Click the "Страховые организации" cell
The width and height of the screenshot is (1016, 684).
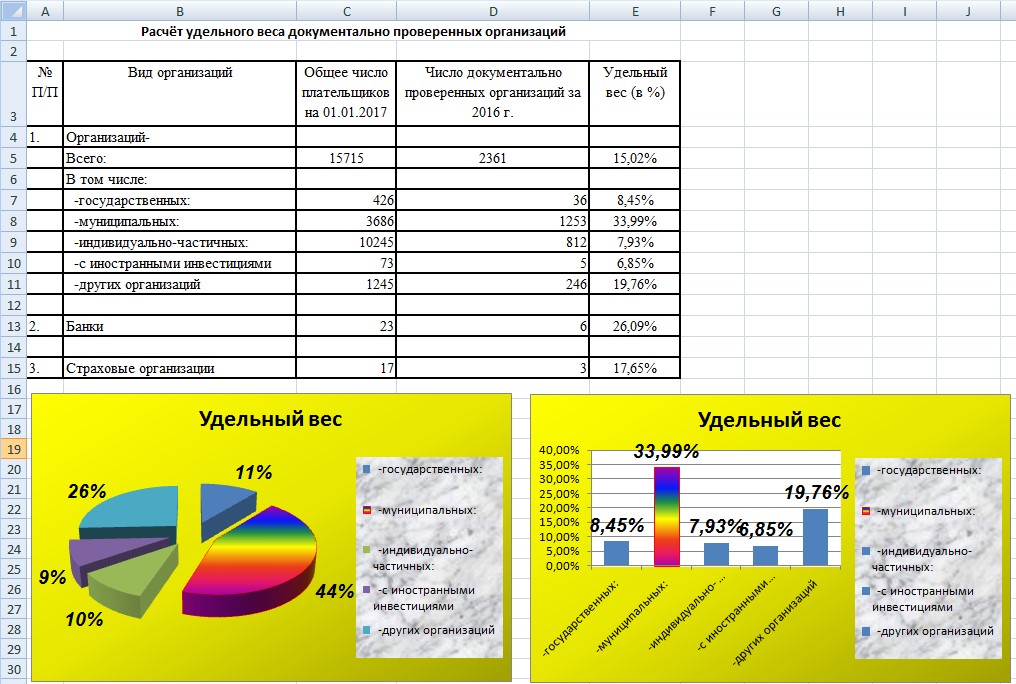[179, 368]
